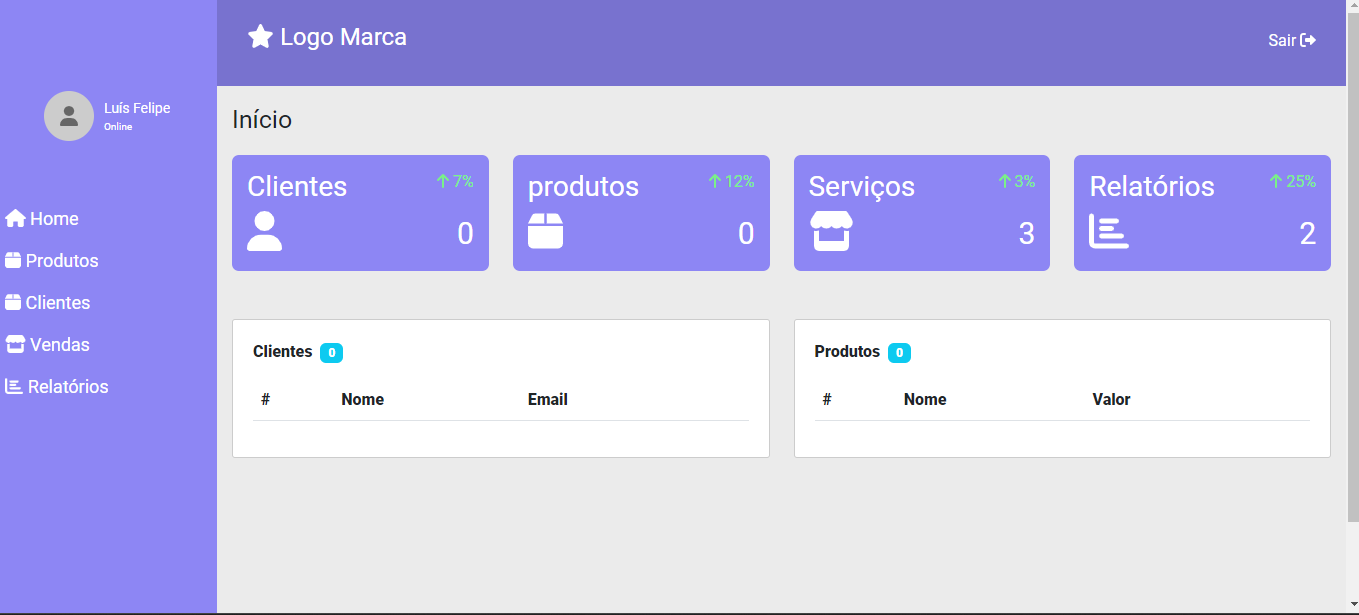The width and height of the screenshot is (1359, 615).
Task: Click the chart icon beside Relatórios in sidebar
Action: 14,386
